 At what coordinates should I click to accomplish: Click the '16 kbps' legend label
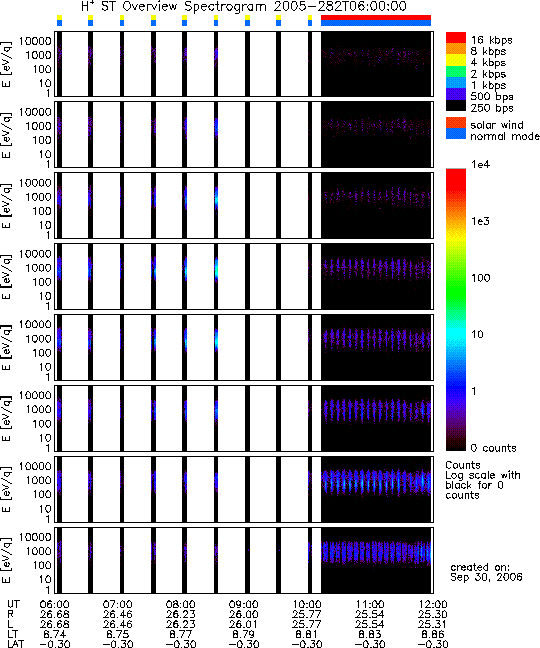(x=491, y=40)
